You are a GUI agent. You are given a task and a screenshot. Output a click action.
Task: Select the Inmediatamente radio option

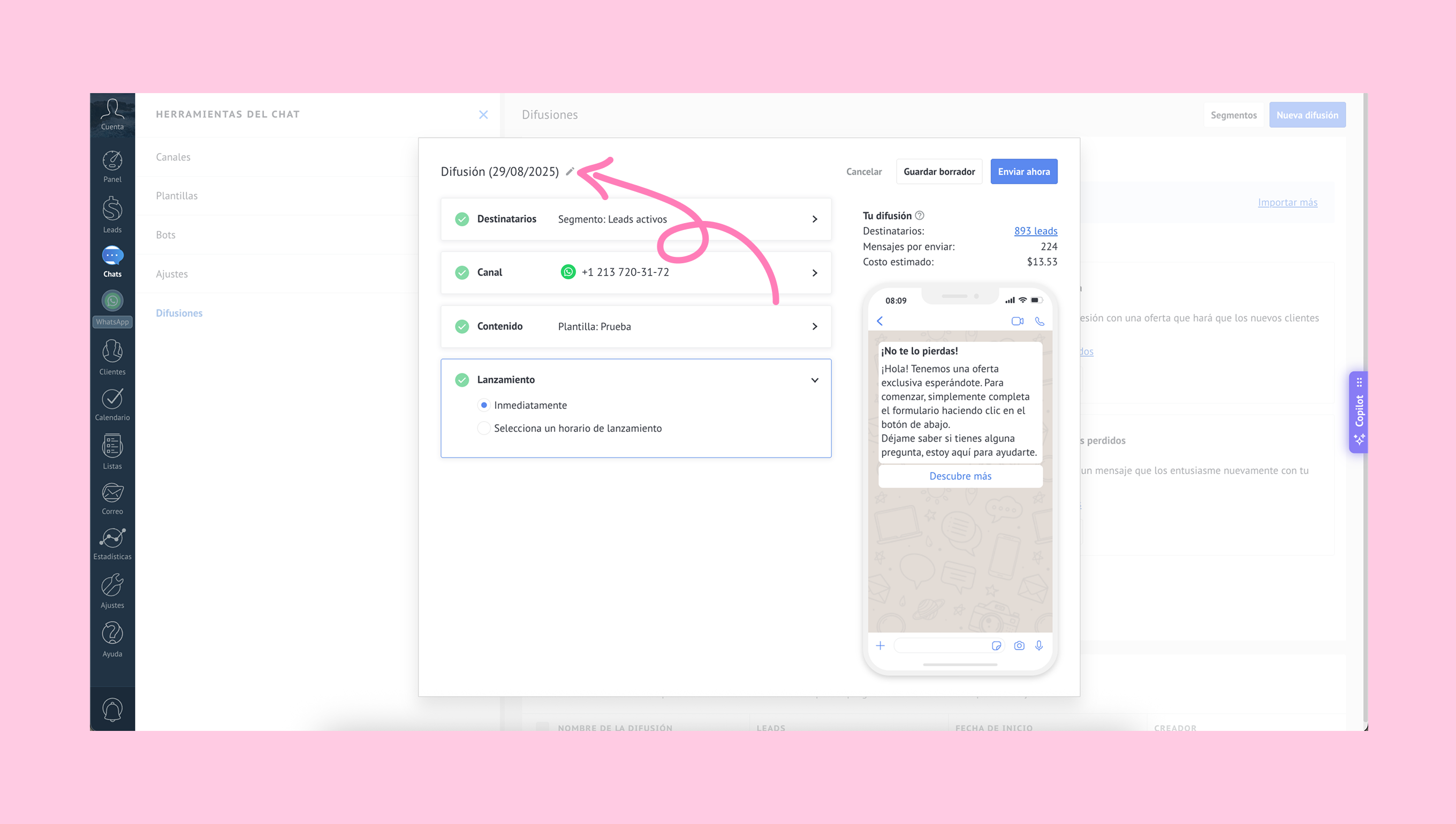tap(484, 405)
